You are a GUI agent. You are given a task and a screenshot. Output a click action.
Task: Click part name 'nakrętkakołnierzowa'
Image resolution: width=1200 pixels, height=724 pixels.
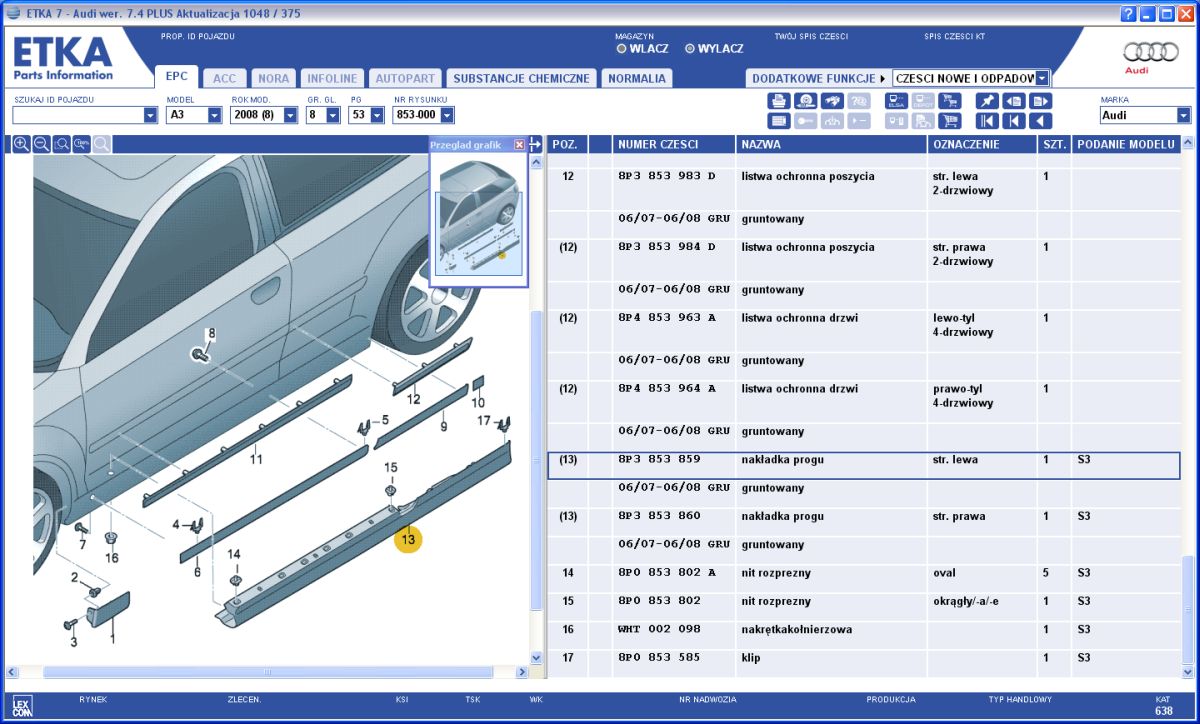(797, 629)
